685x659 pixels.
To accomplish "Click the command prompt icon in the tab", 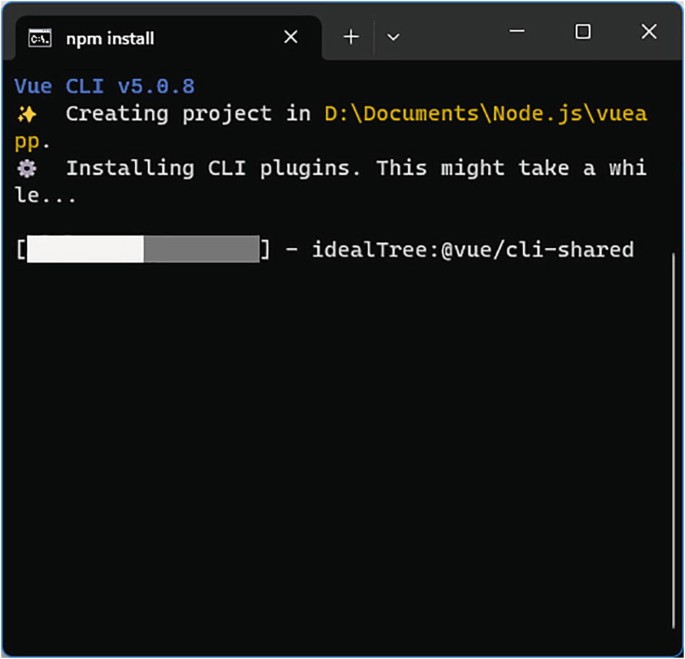I will [x=40, y=38].
